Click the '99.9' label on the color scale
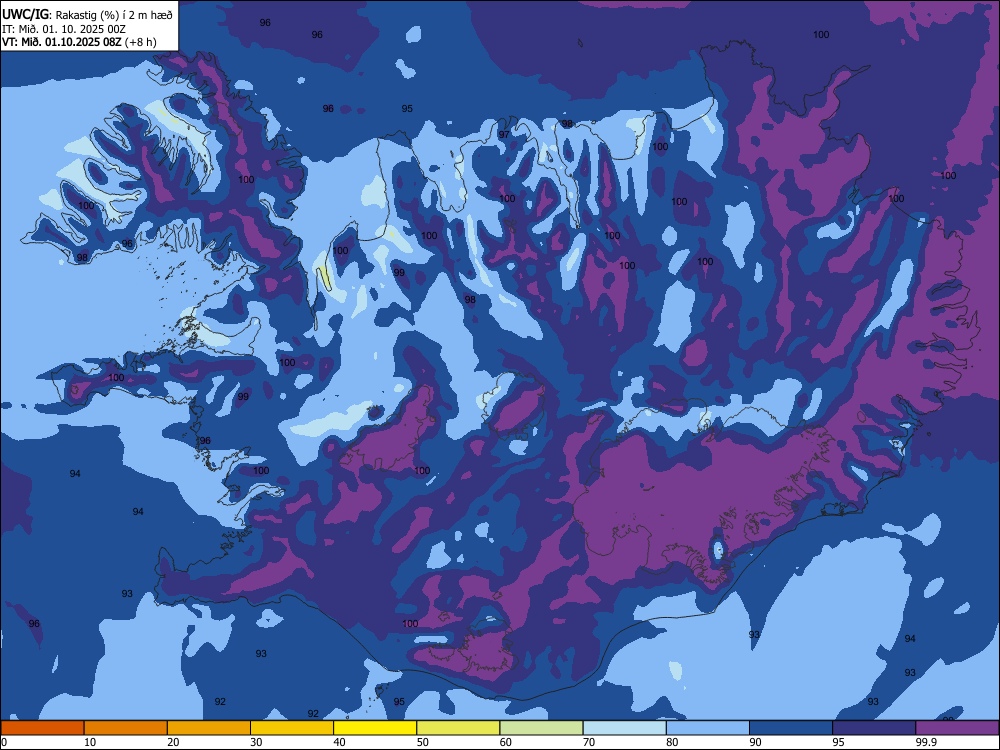The height and width of the screenshot is (750, 1000). pyautogui.click(x=925, y=742)
